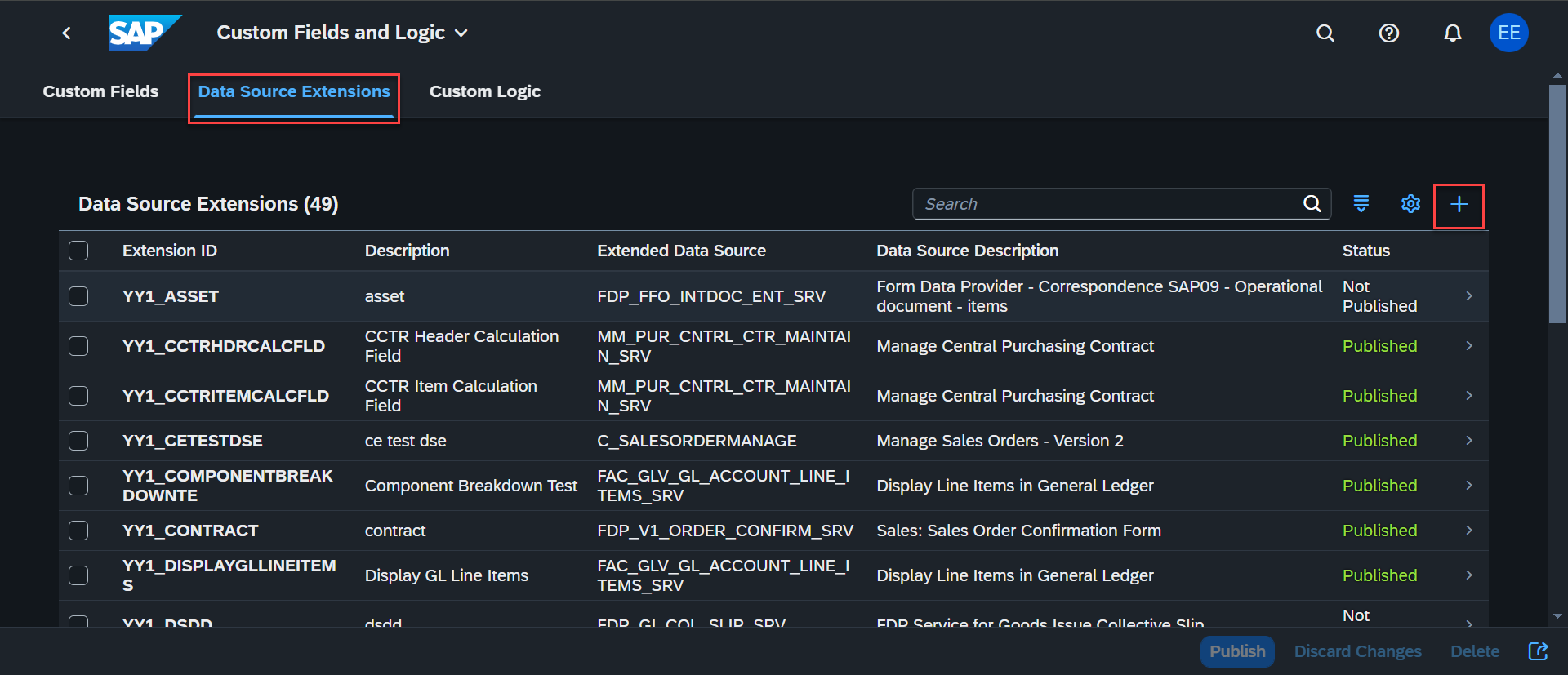Viewport: 1568px width, 675px height.
Task: Click the Description column header
Action: 407,251
